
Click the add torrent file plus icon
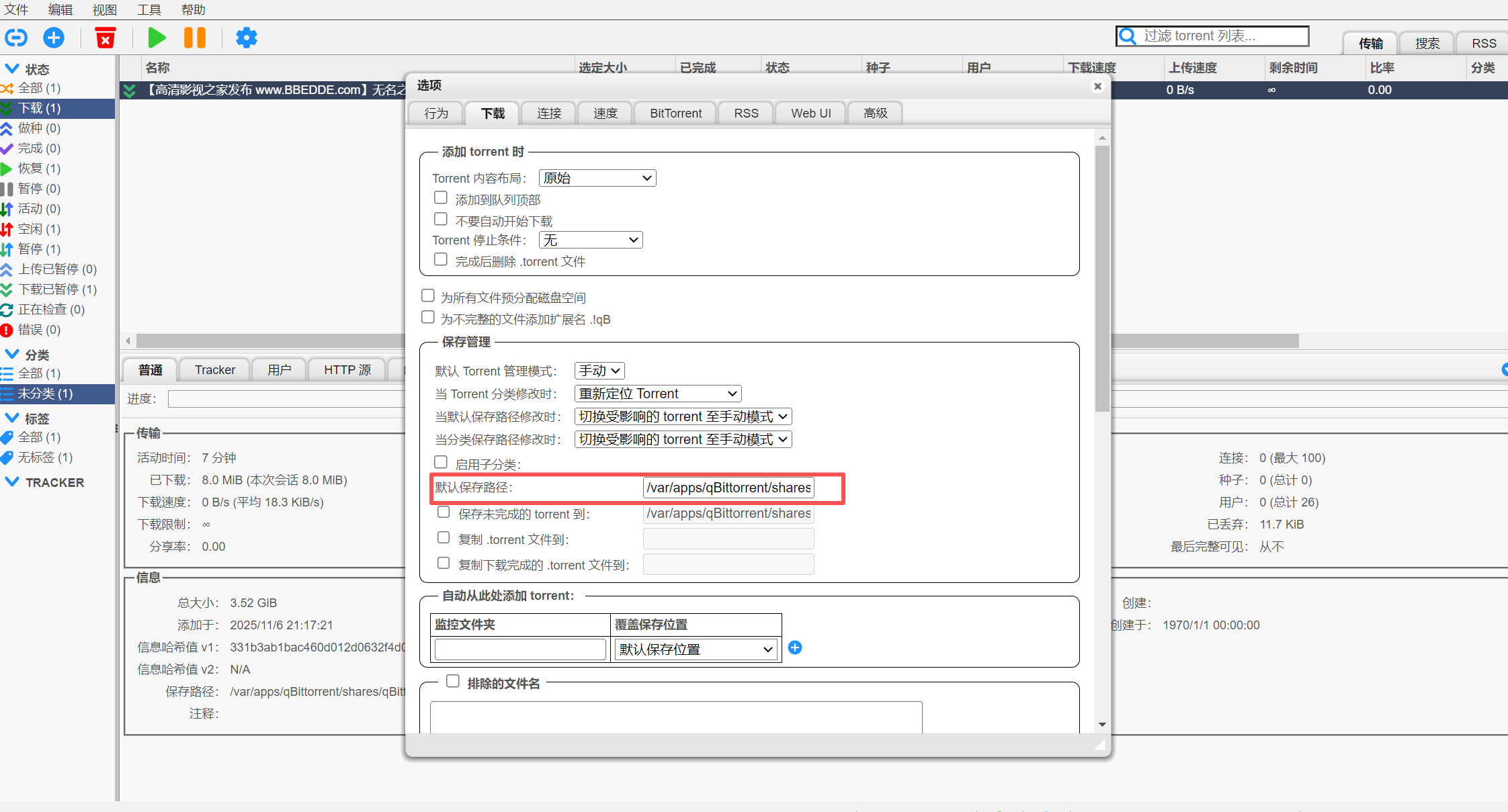click(53, 38)
